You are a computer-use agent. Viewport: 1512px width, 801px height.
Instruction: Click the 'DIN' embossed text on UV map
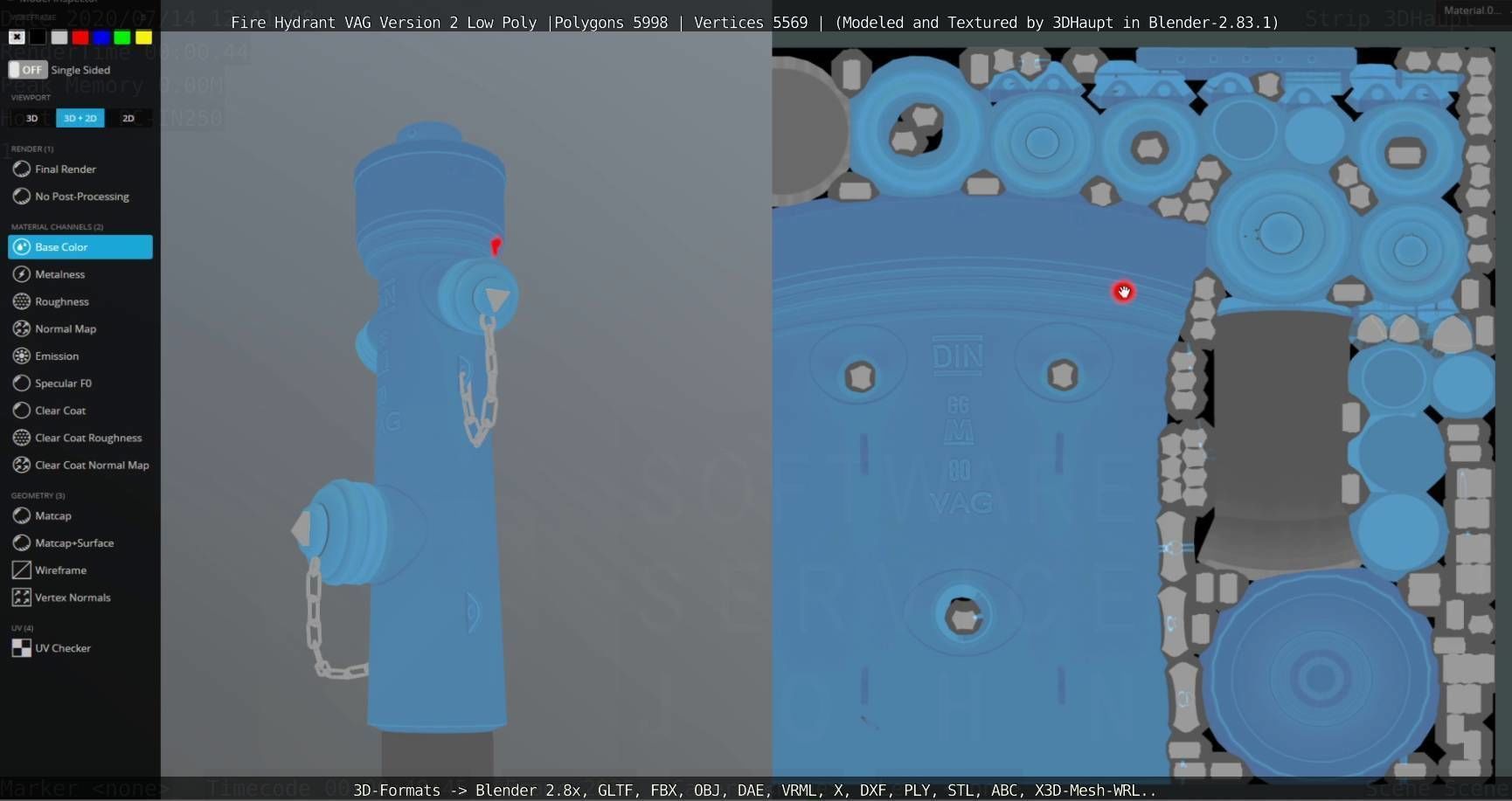coord(958,356)
